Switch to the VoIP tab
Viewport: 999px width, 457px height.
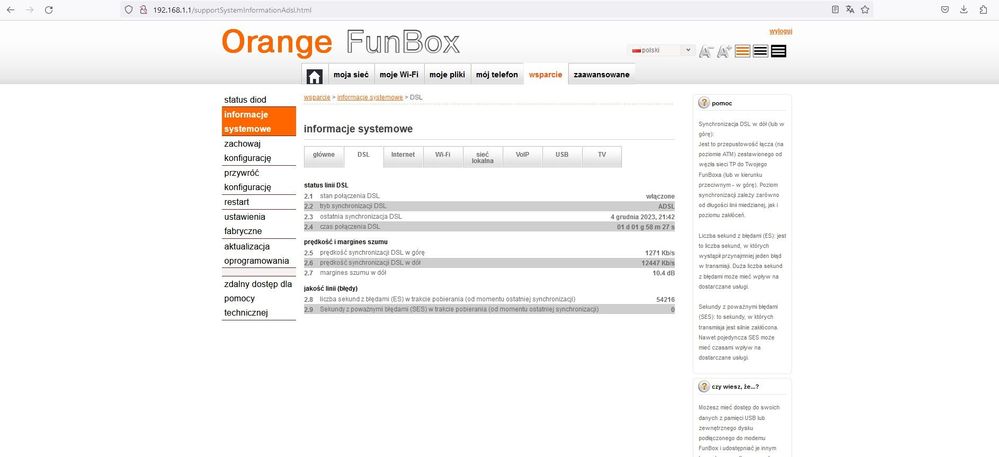click(522, 157)
